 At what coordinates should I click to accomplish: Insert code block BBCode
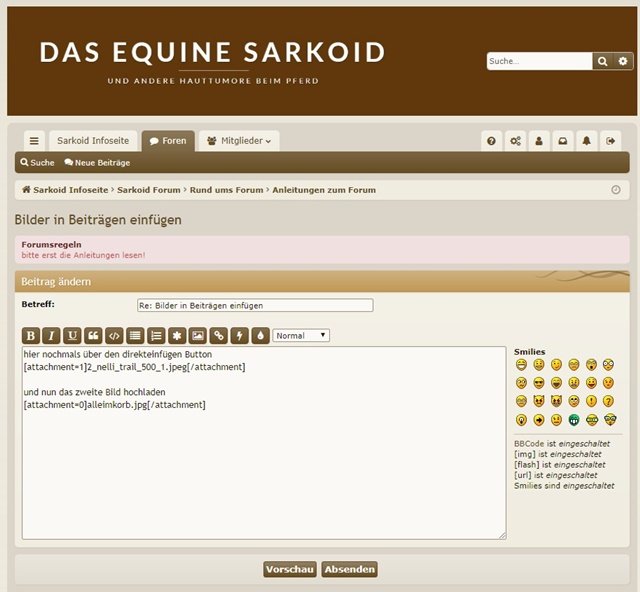(x=114, y=336)
